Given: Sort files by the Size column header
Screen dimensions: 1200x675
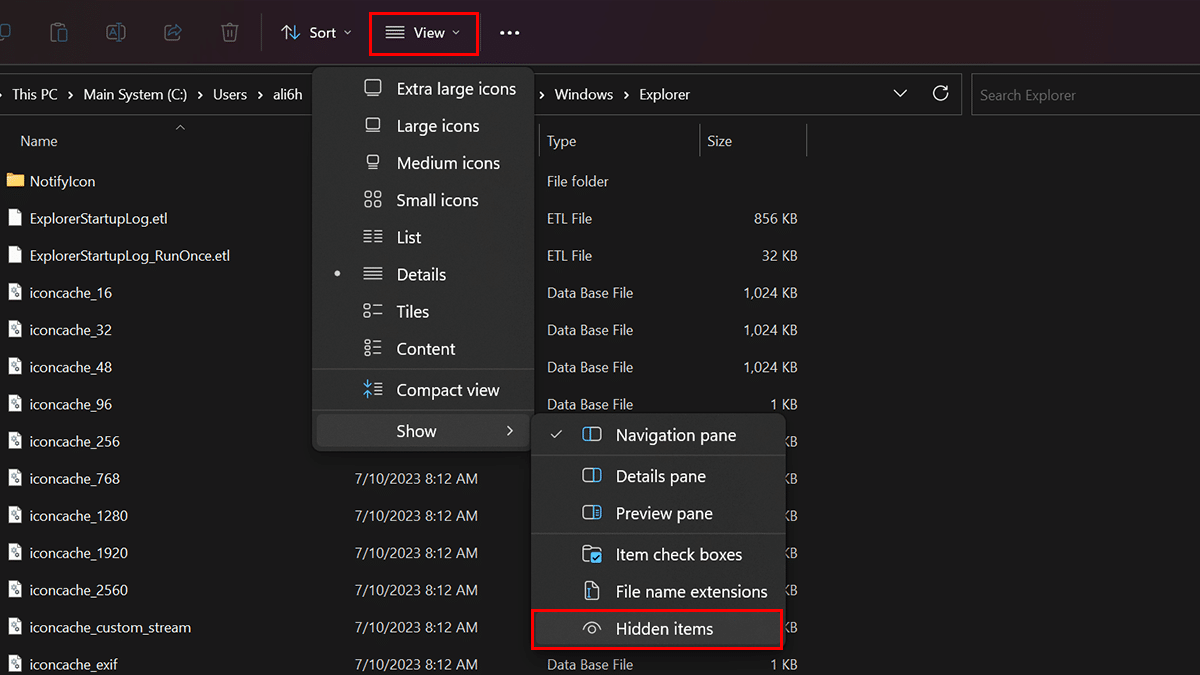Looking at the screenshot, I should 720,141.
